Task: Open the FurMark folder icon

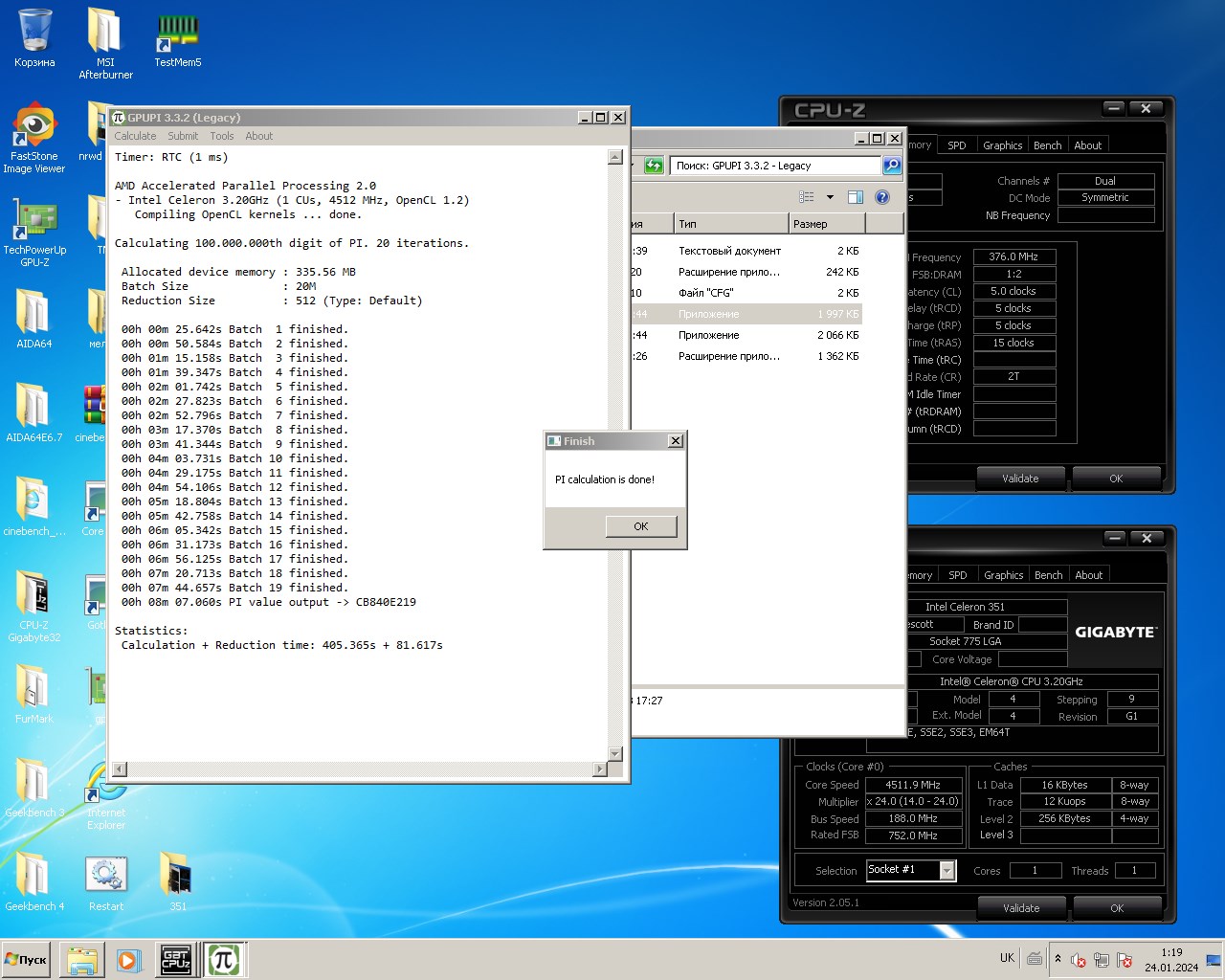Action: 33,695
